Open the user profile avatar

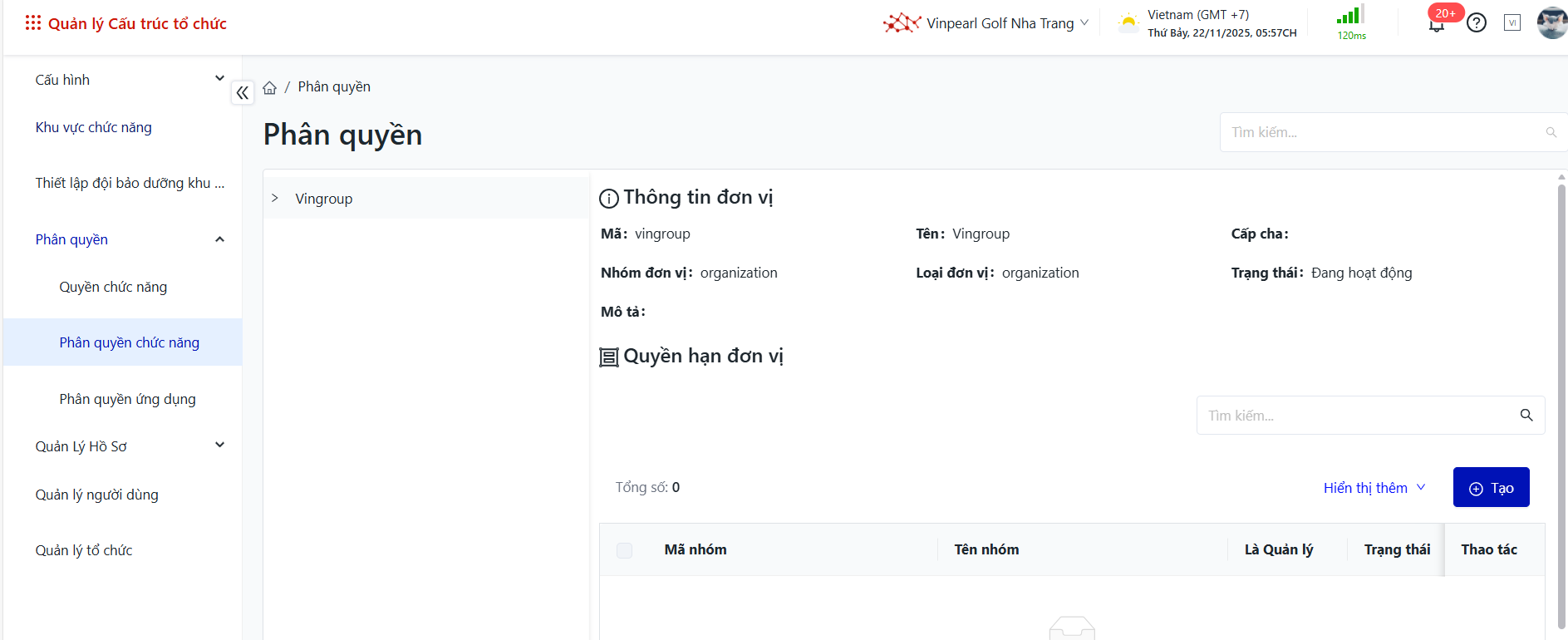[1551, 23]
